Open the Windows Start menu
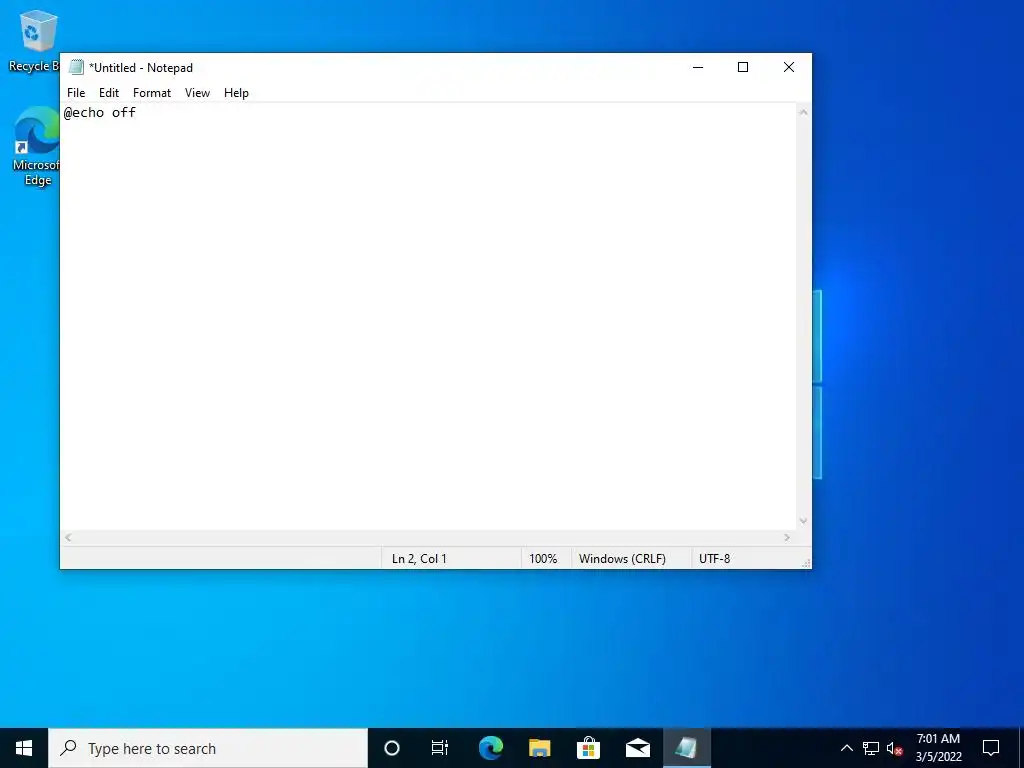 click(24, 748)
